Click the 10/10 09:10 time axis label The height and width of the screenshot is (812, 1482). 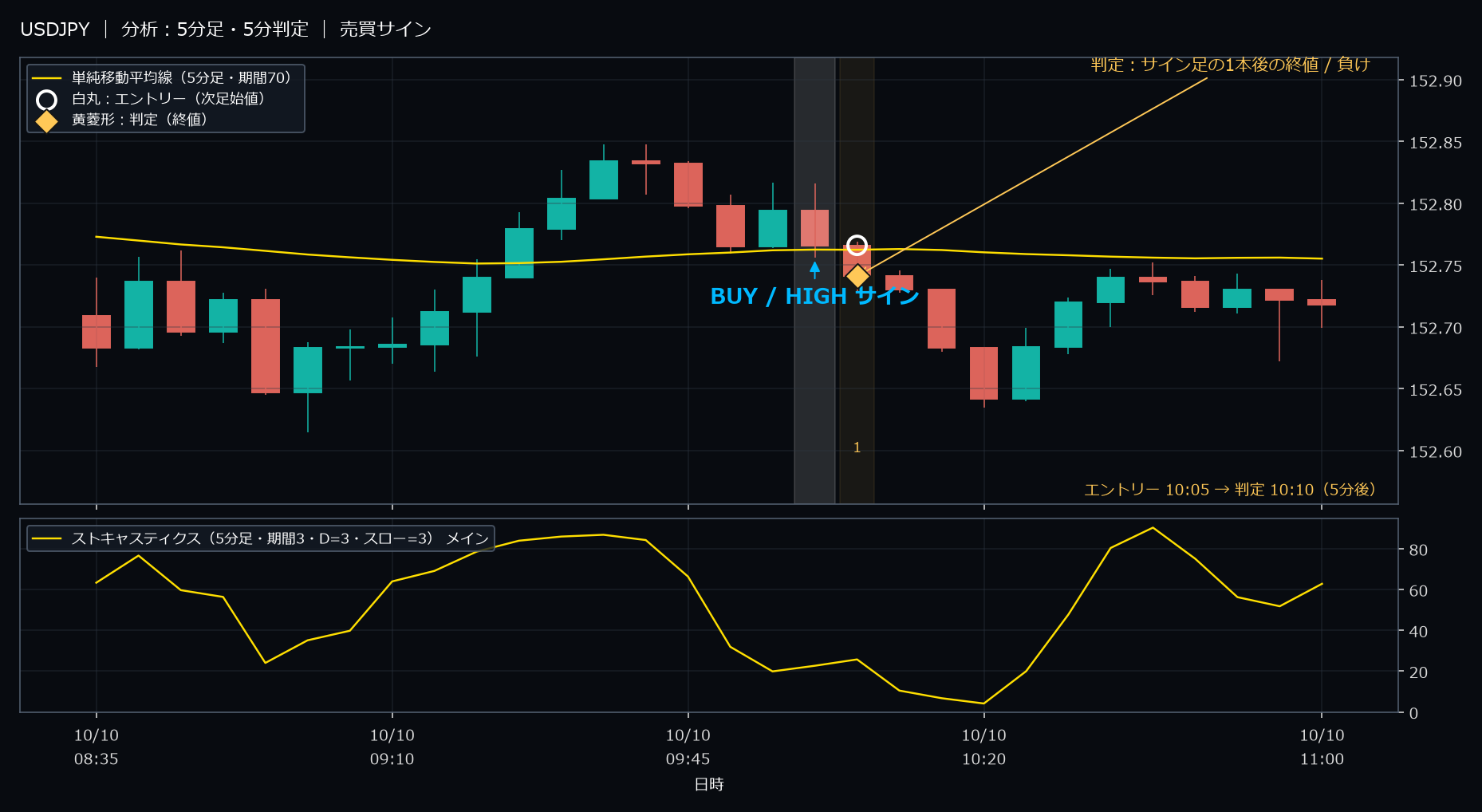point(392,747)
